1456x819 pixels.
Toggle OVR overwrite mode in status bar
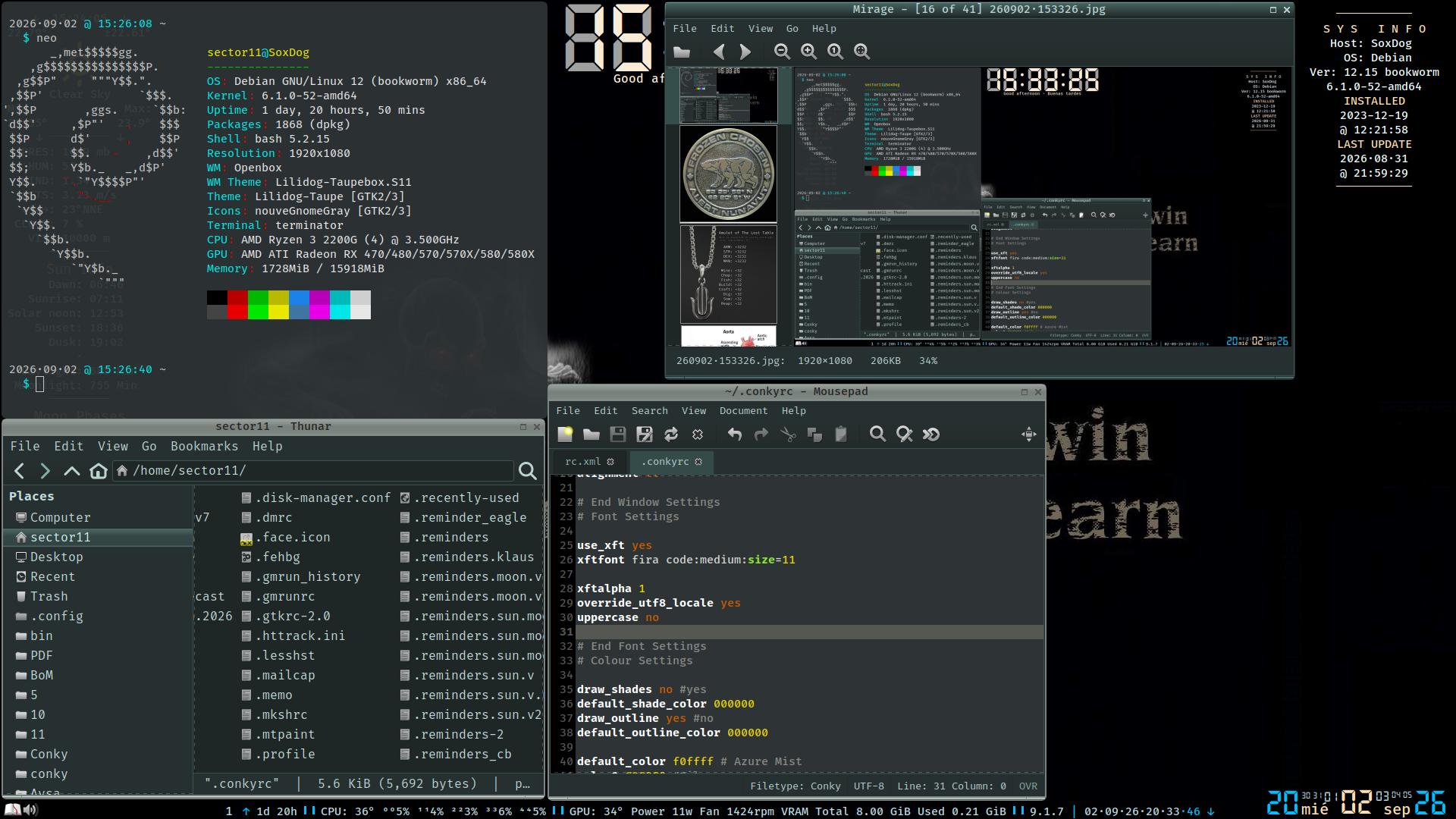pyautogui.click(x=1028, y=786)
